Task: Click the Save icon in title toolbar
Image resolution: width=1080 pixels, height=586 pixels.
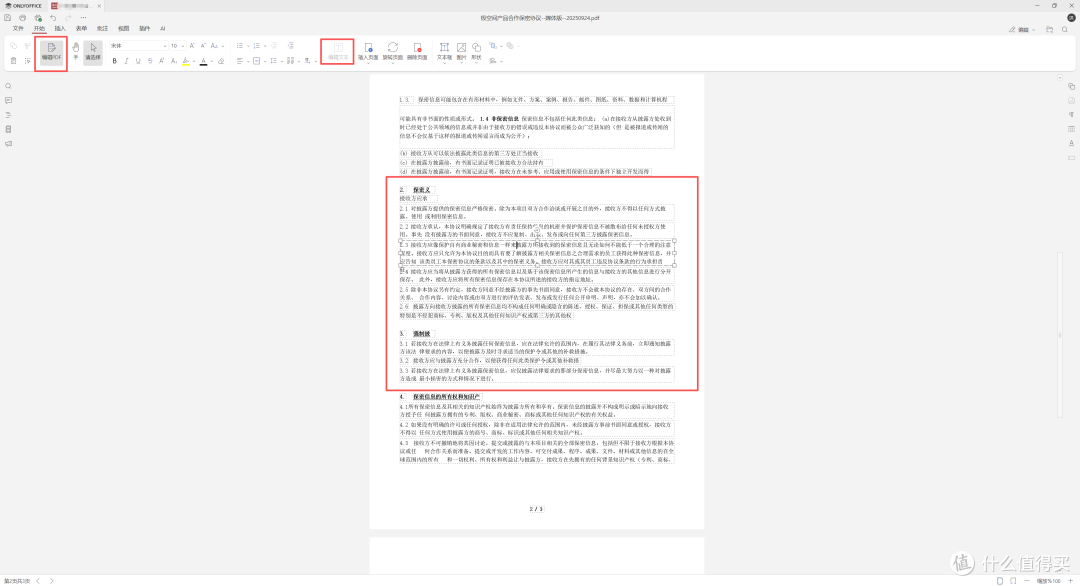Action: [8, 18]
